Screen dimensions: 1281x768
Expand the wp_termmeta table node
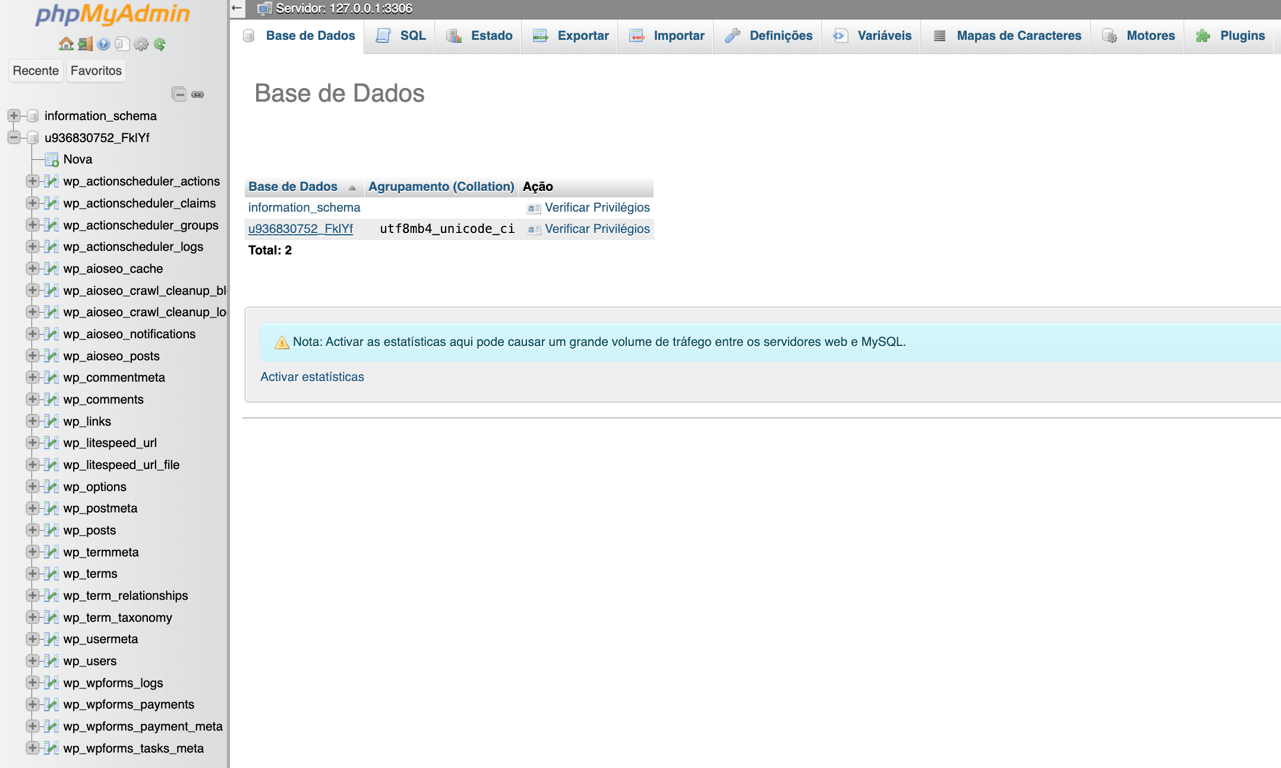(x=33, y=552)
